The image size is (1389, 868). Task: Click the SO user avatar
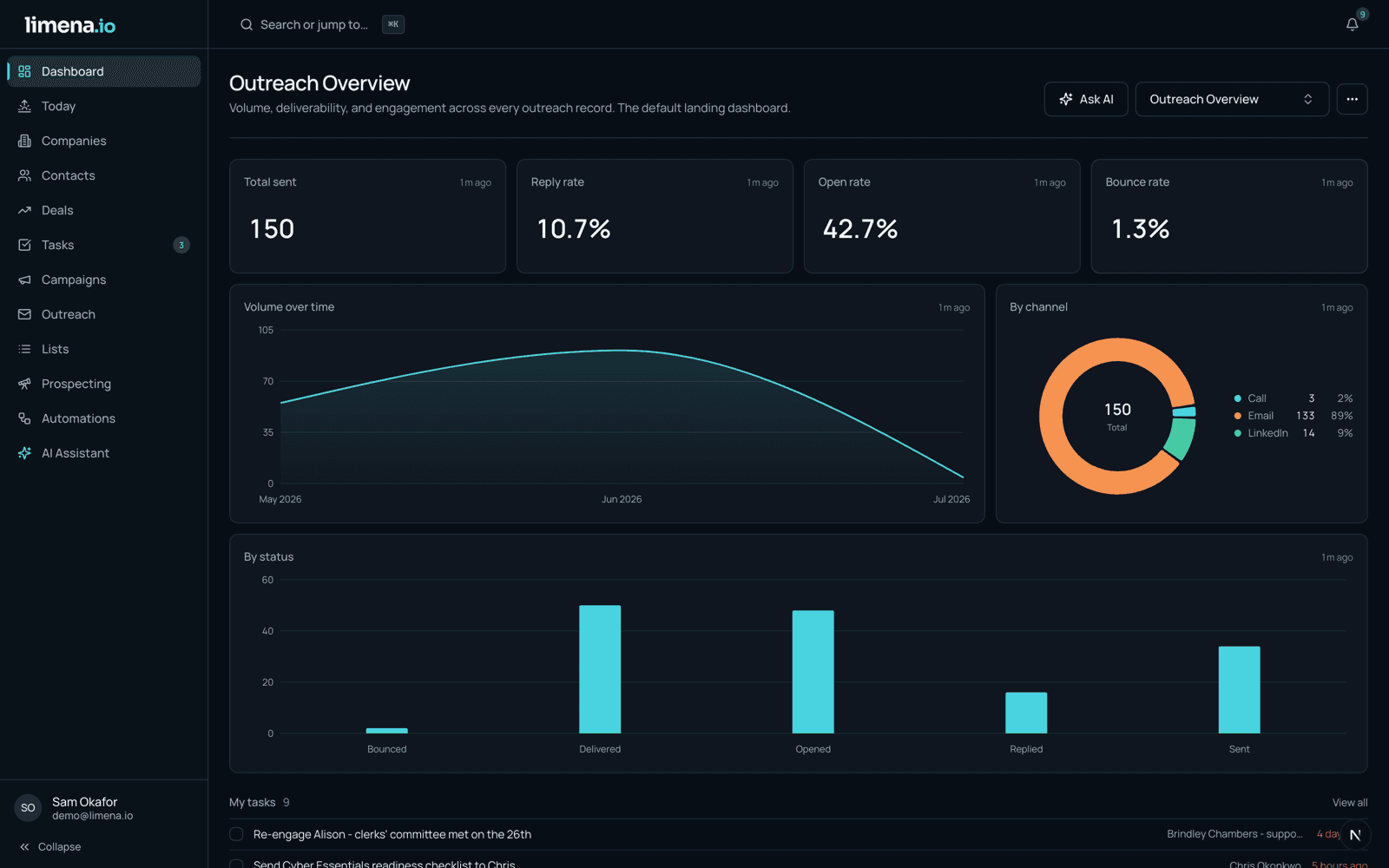pyautogui.click(x=28, y=808)
